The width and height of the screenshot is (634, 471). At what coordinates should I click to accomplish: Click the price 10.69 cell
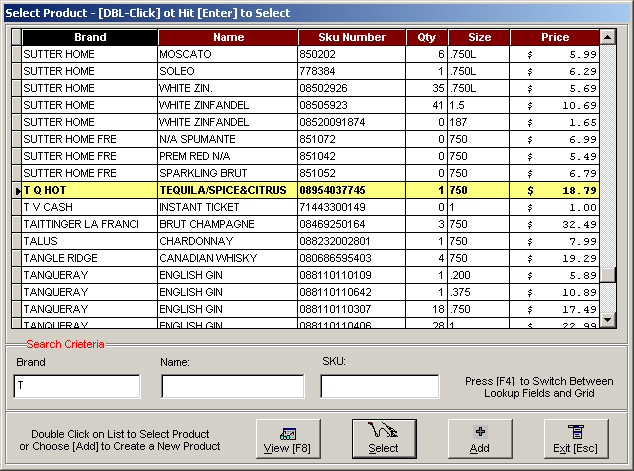coord(554,105)
